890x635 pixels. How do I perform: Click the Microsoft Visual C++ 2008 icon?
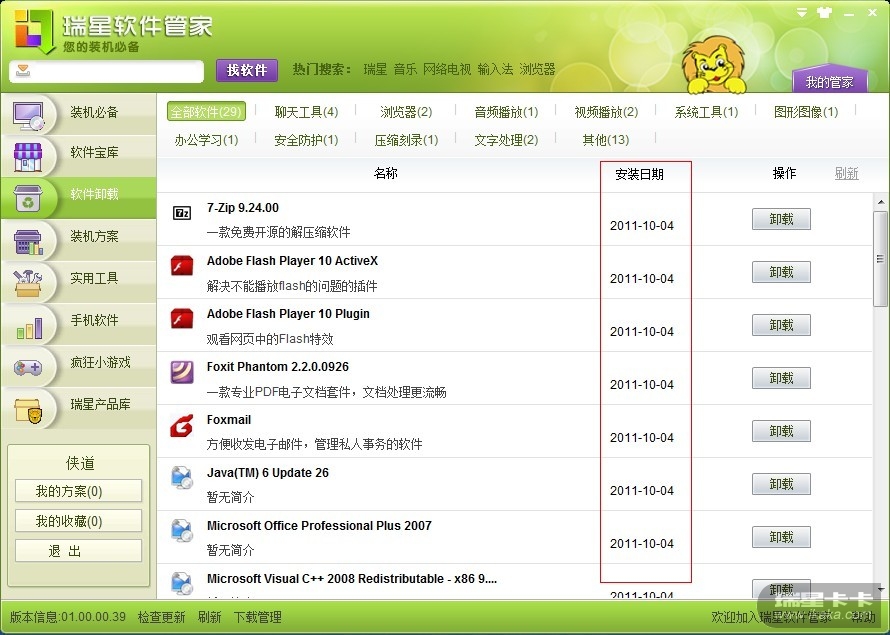(x=182, y=583)
